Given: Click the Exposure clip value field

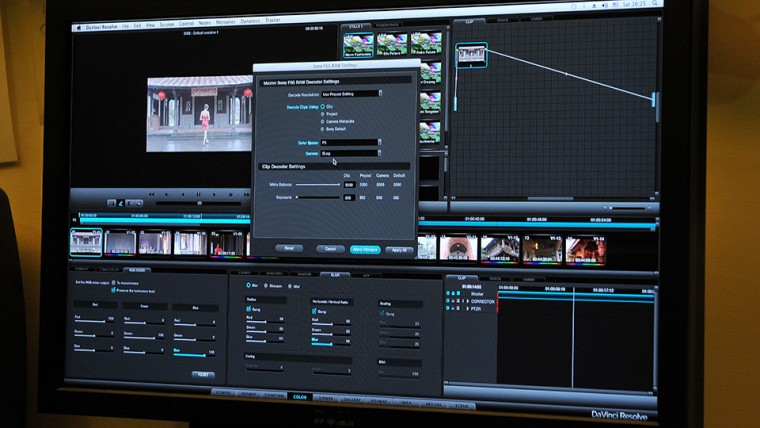Looking at the screenshot, I should 349,198.
